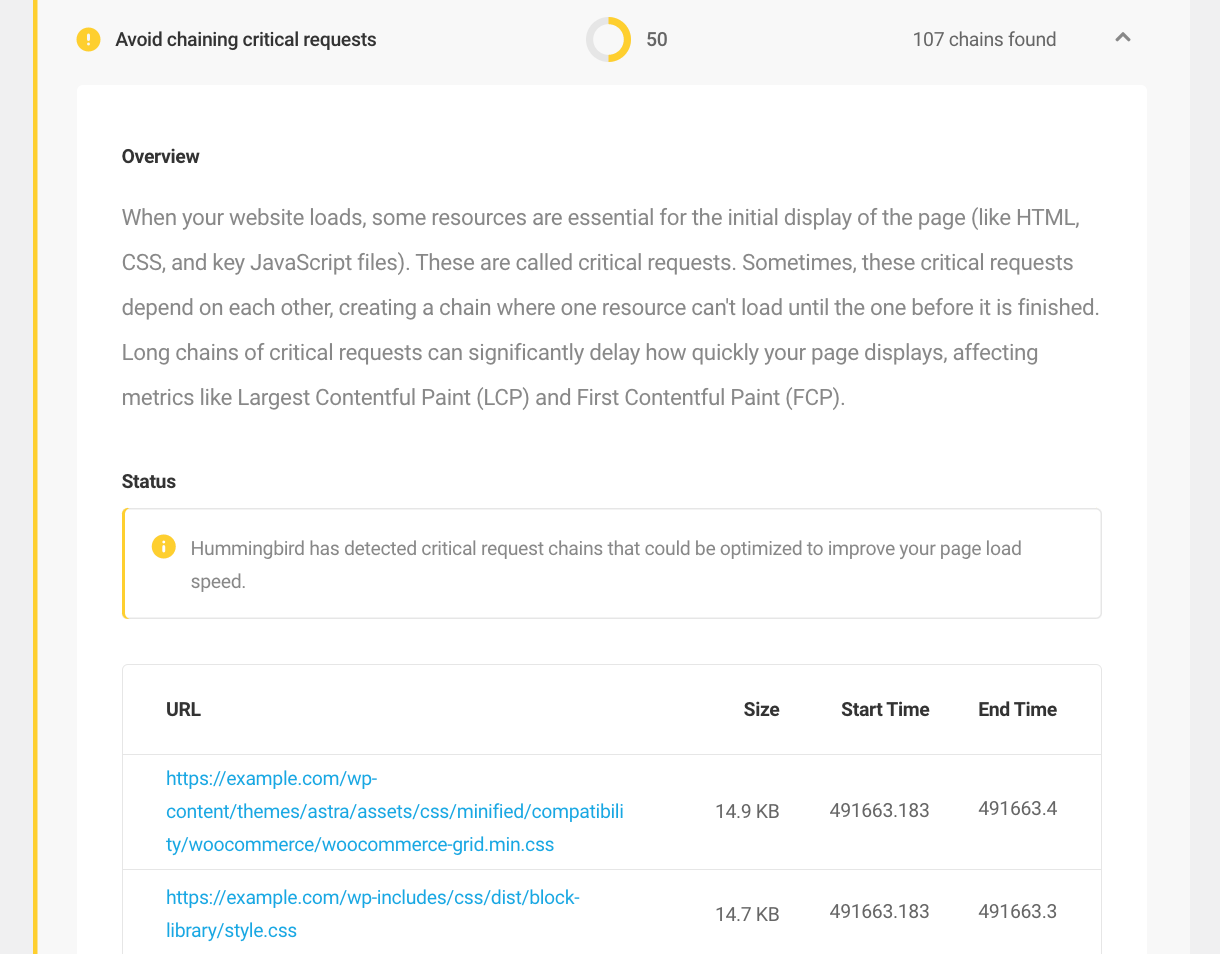Click start time in woocommerce-grid row
1220x954 pixels.
click(879, 811)
